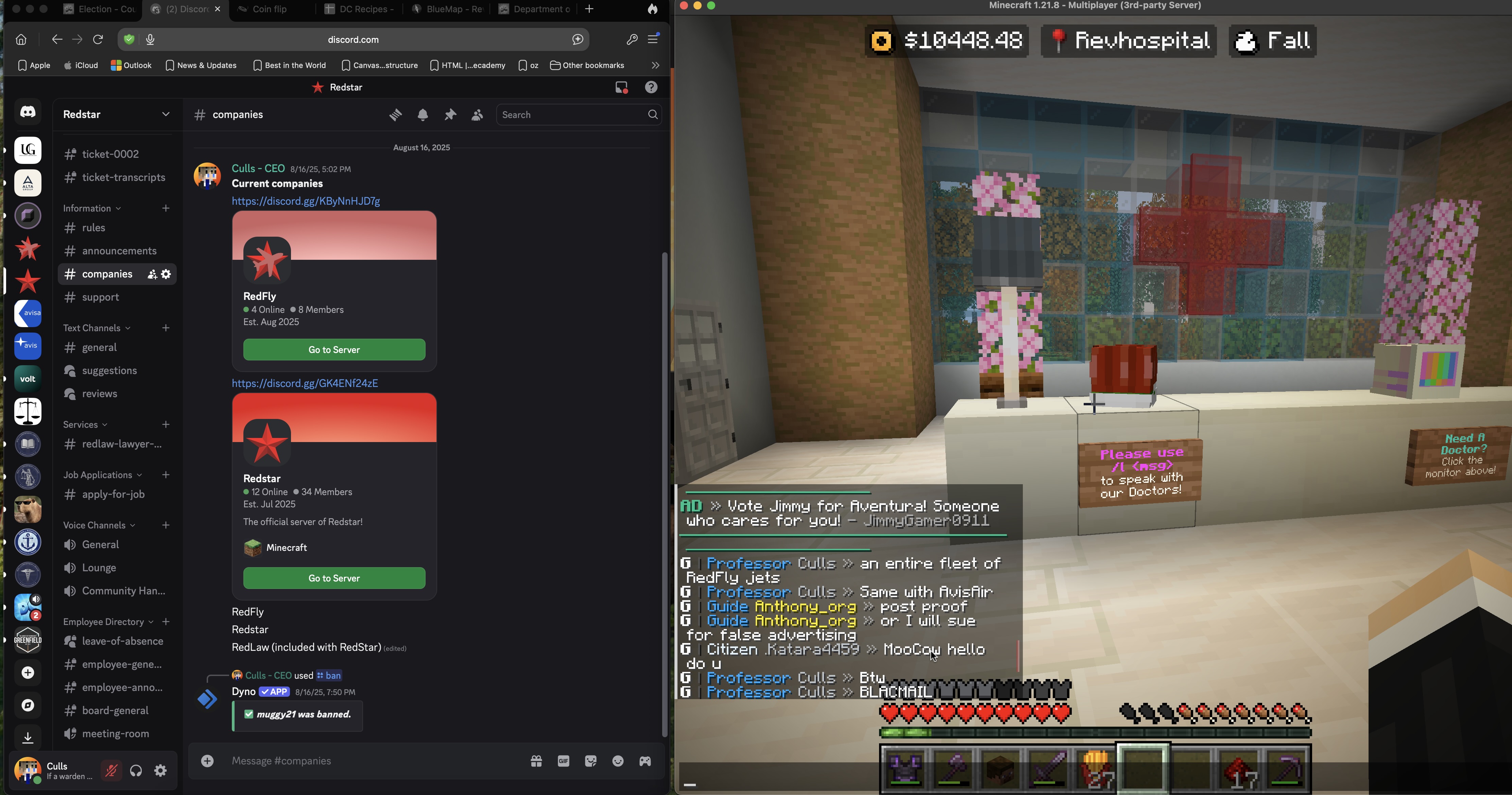Image resolution: width=1512 pixels, height=795 pixels.
Task: Open discord.gg/GK4ENf24zE invite link
Action: [305, 384]
